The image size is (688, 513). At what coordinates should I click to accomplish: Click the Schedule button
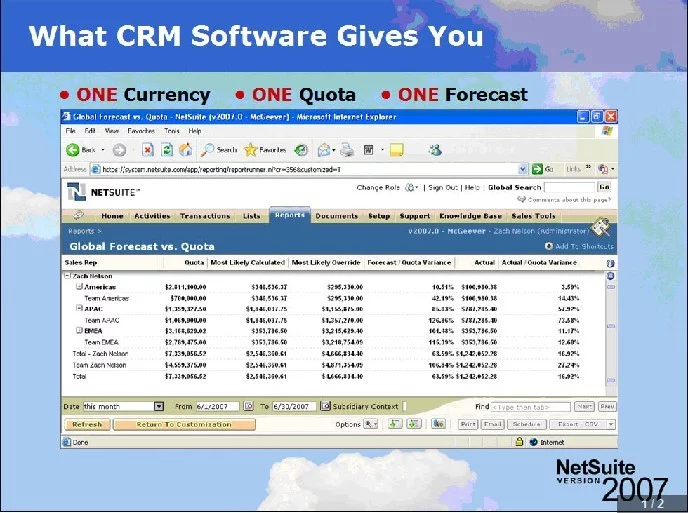[527, 424]
